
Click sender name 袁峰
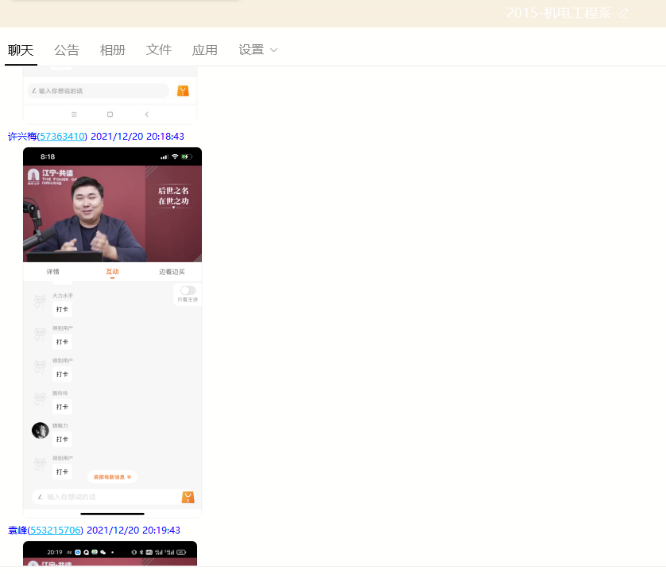[17, 530]
